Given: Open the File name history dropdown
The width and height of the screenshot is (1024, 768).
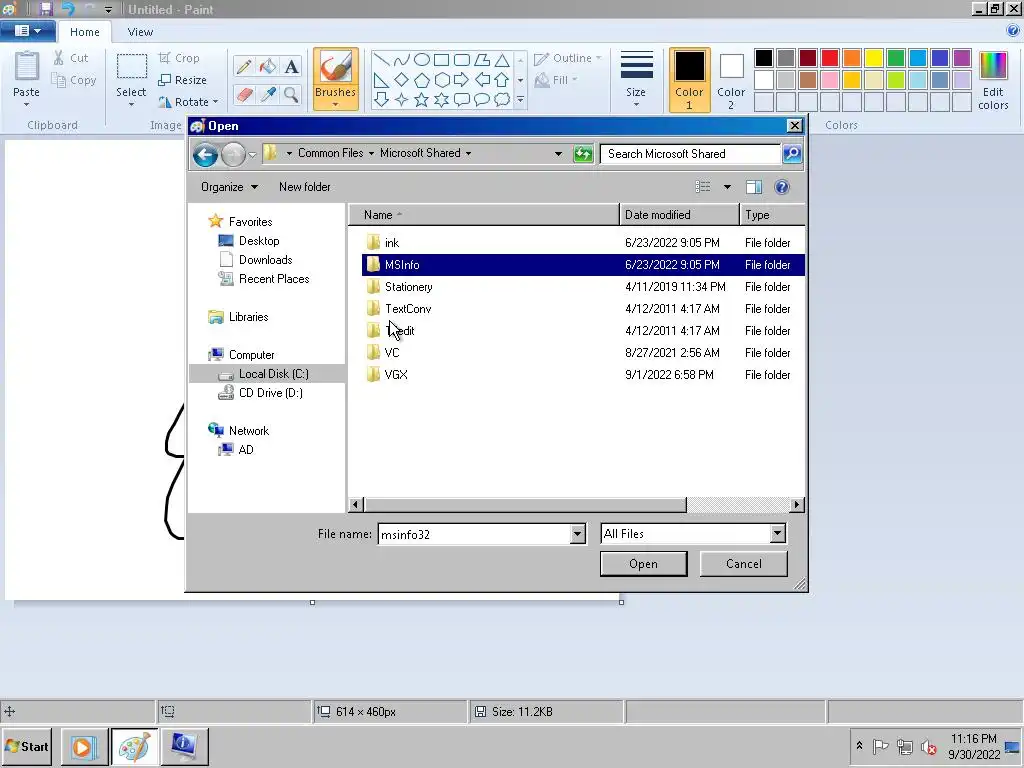Looking at the screenshot, I should pos(577,534).
